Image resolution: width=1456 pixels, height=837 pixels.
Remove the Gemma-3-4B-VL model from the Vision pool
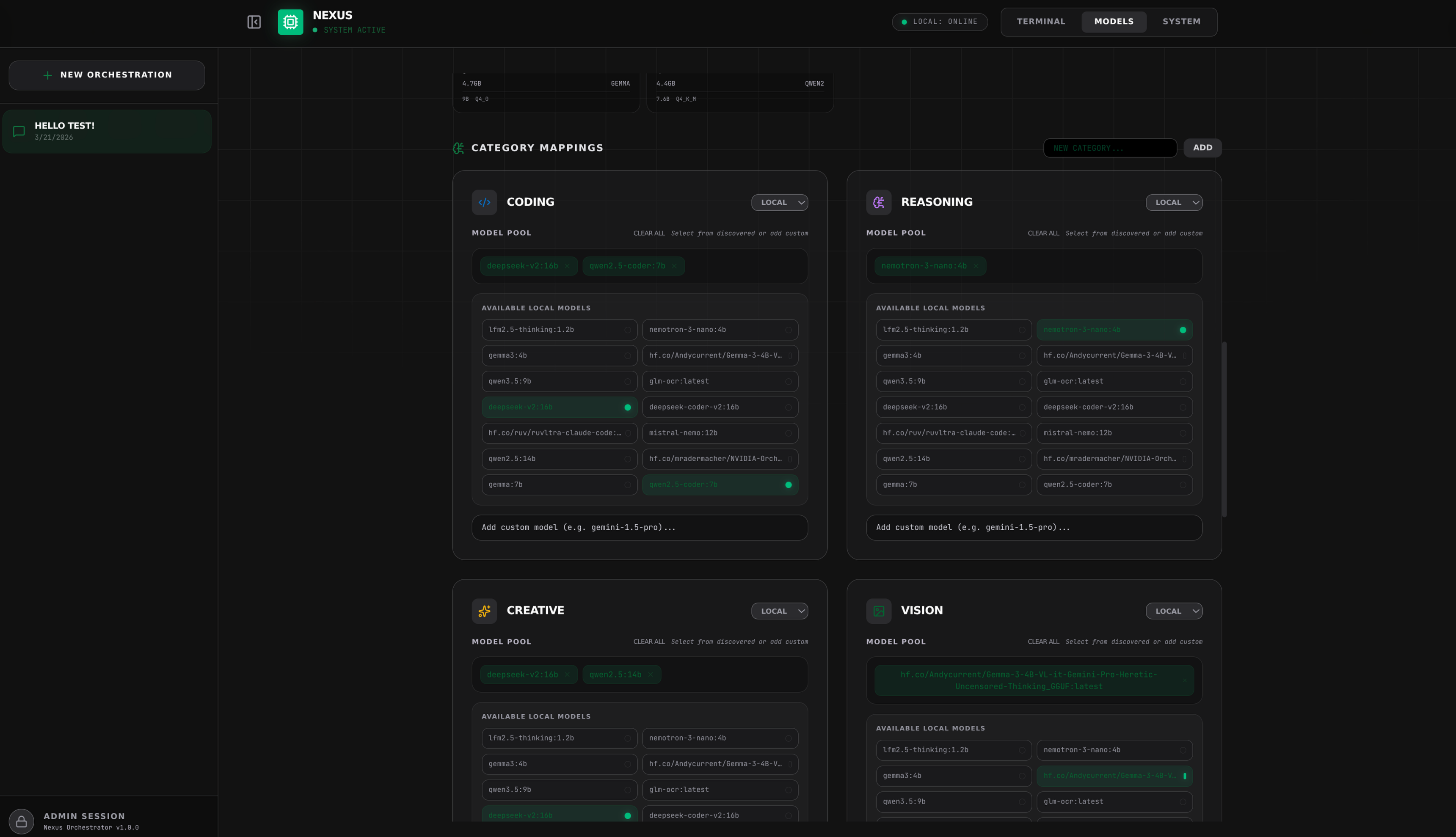tap(1185, 680)
